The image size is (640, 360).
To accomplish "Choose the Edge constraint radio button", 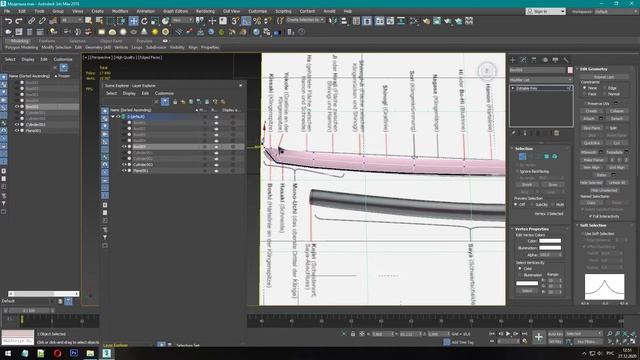I will pyautogui.click(x=604, y=88).
